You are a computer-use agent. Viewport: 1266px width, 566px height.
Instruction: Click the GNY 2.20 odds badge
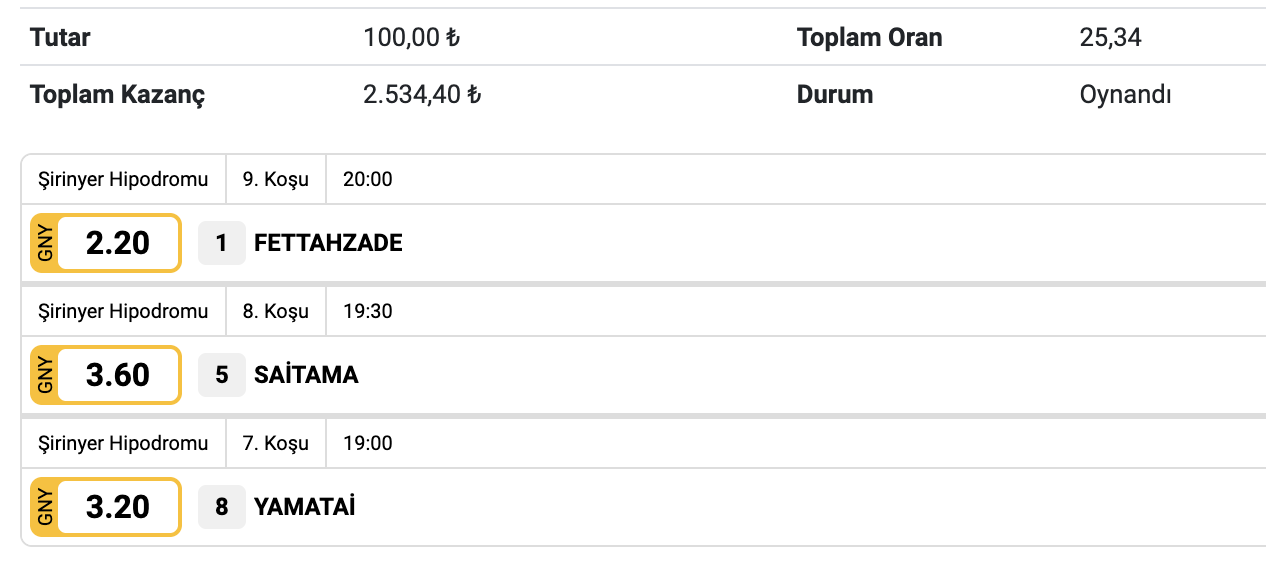pos(106,243)
